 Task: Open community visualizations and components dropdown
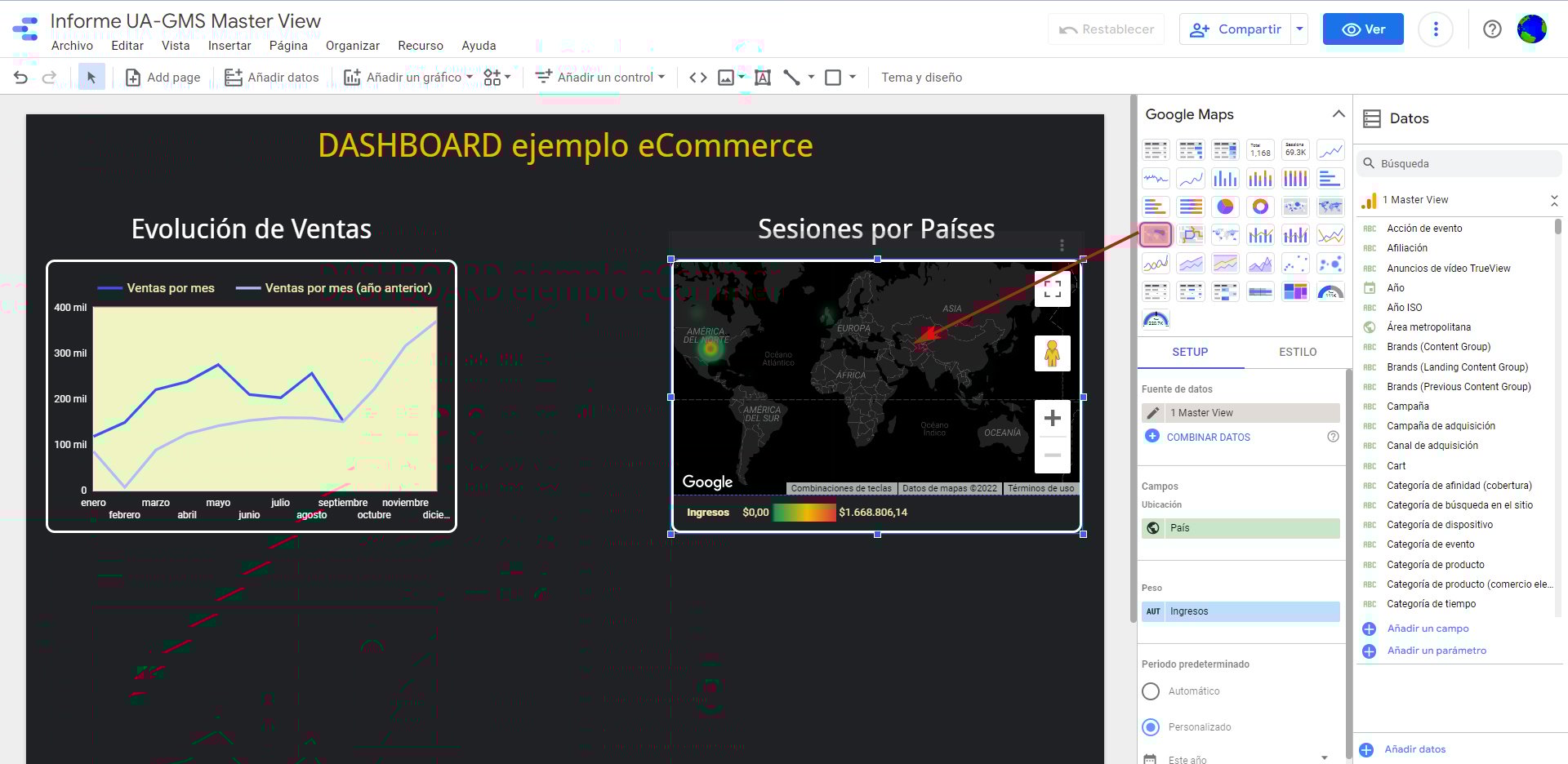pyautogui.click(x=497, y=78)
